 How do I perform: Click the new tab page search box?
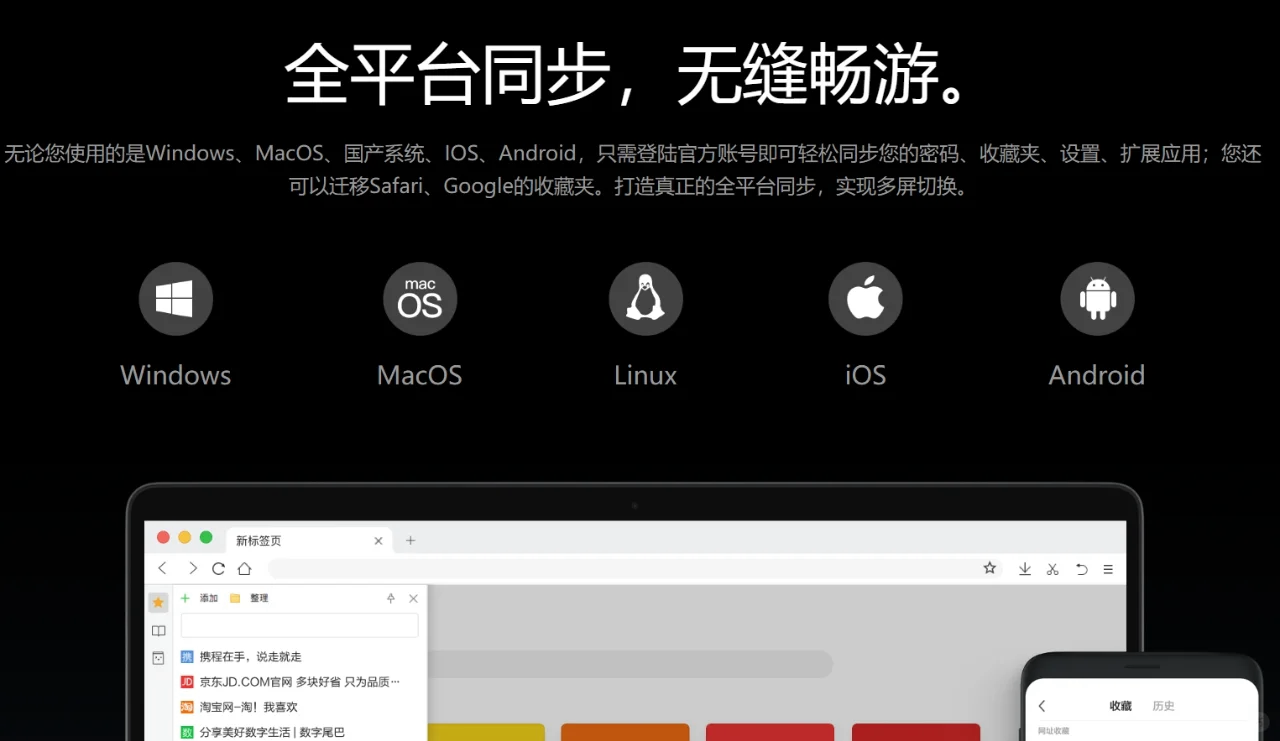(630, 664)
